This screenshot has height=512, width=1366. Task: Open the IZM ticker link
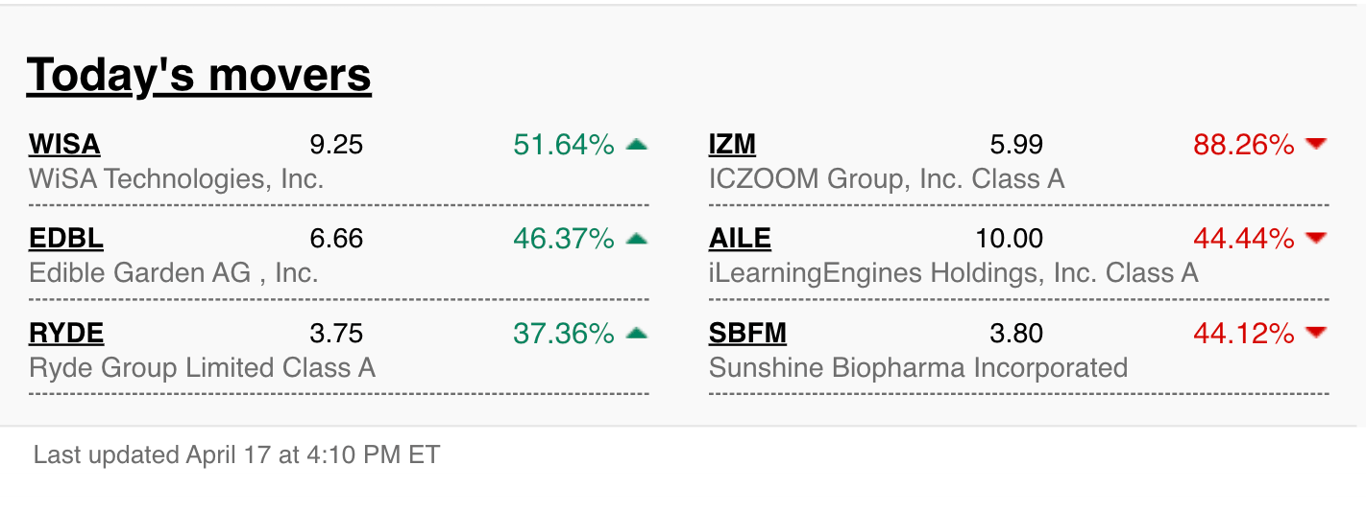[x=732, y=145]
